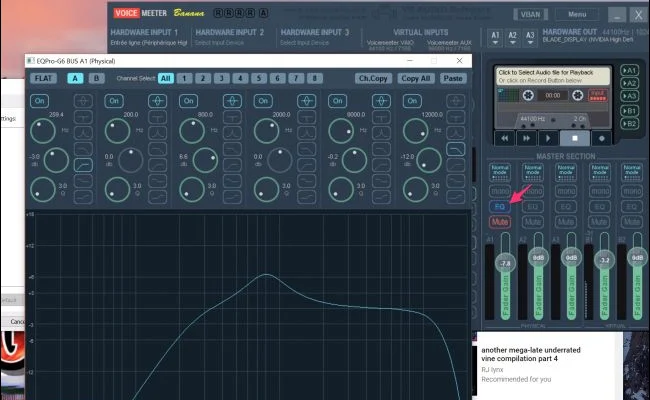Toggle On for the 2000.0 Hz band
The width and height of the screenshot is (650, 400).
point(263,101)
